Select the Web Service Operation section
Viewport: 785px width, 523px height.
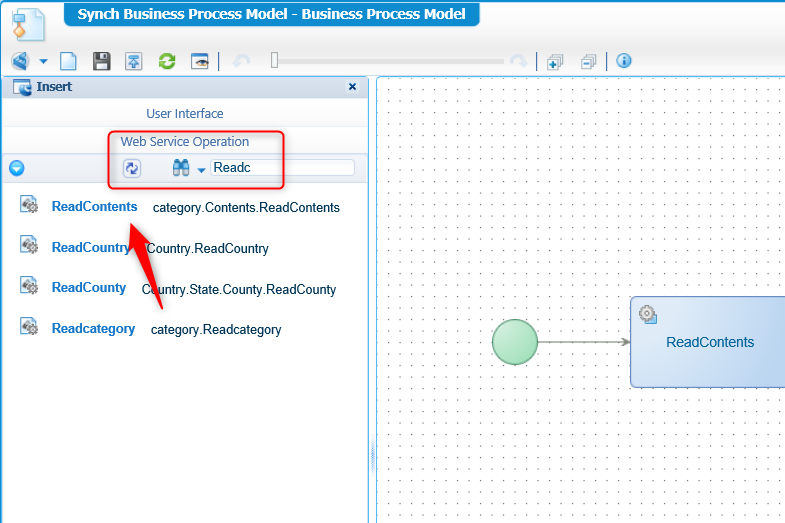point(185,142)
